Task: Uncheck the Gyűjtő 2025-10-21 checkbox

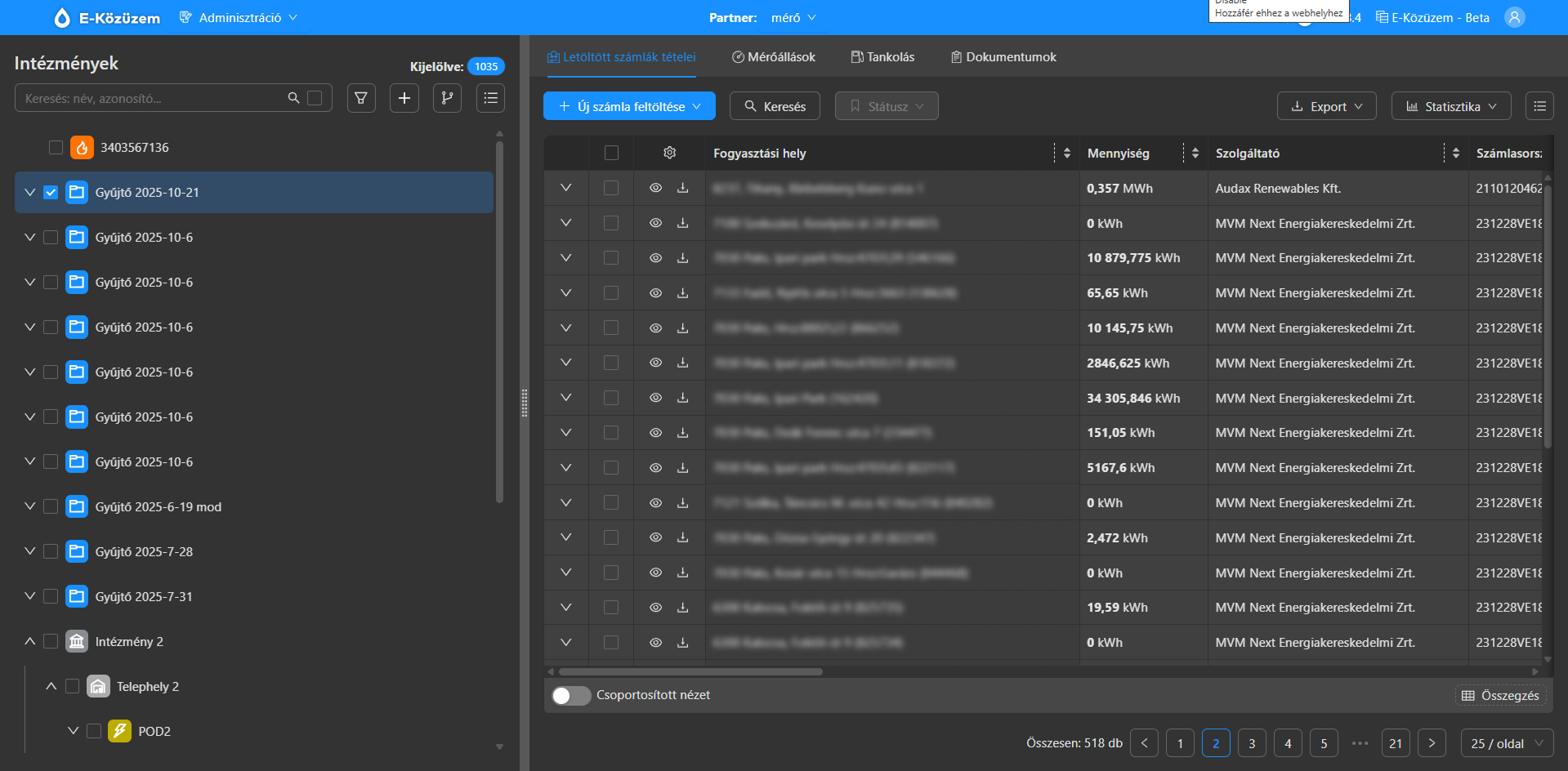Action: click(x=51, y=193)
